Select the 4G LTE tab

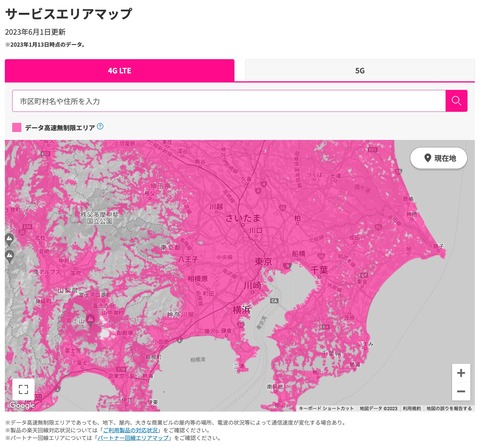119,70
